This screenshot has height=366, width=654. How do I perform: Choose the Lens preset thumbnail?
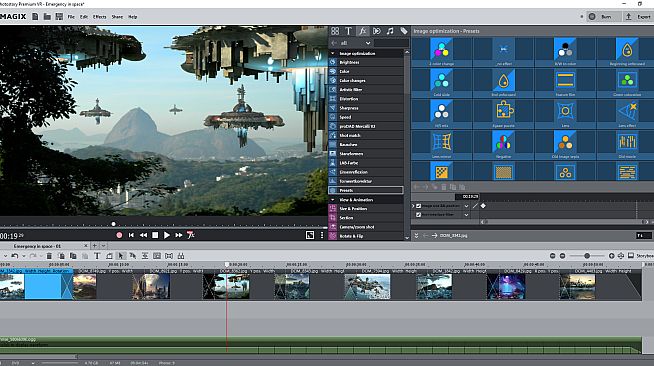565,113
